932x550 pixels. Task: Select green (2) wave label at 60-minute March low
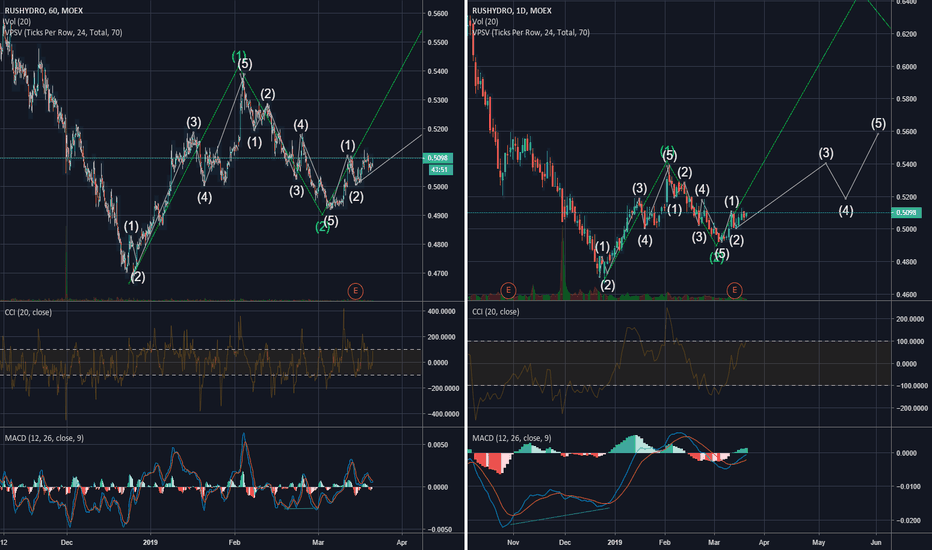coord(322,227)
